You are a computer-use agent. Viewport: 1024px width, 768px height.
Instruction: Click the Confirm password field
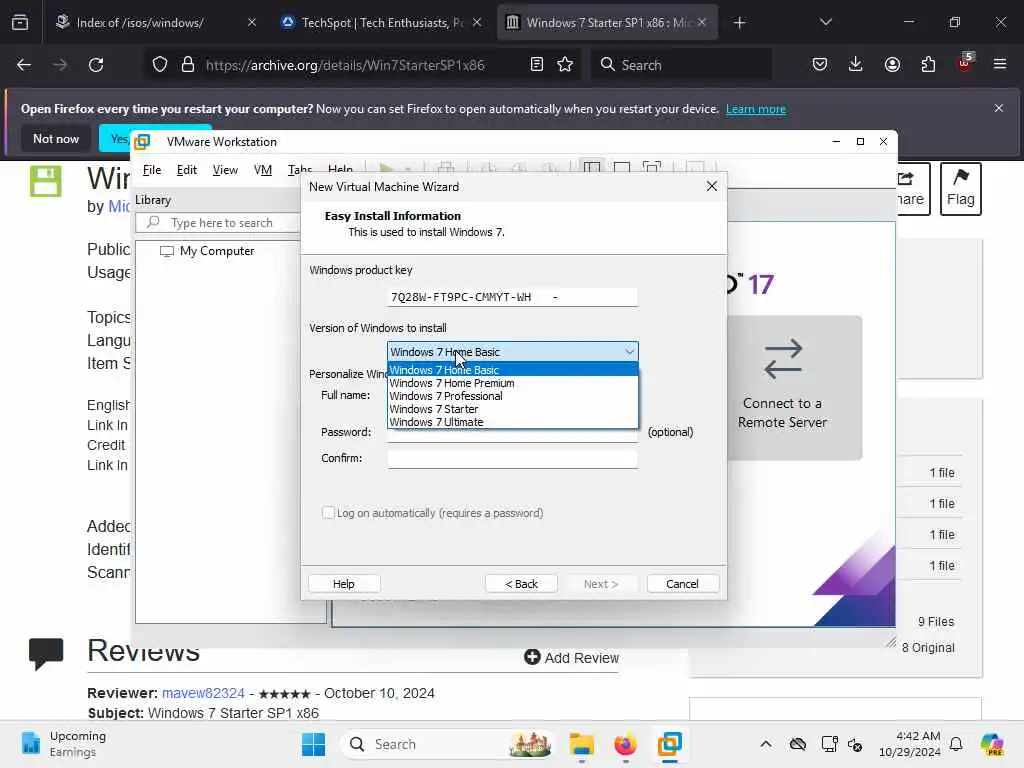[x=513, y=458]
